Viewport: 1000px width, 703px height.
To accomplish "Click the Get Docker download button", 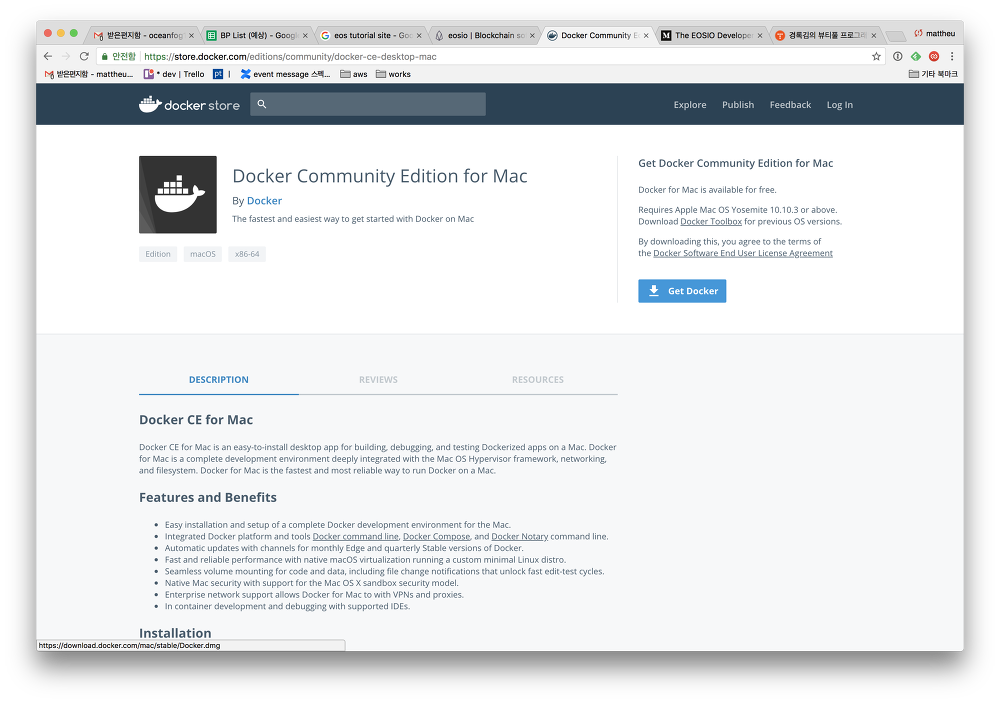I will click(682, 291).
